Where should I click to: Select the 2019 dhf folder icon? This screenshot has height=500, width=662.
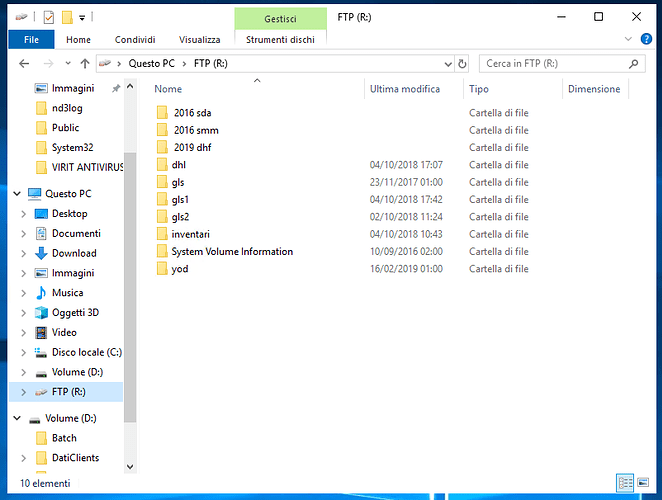(162, 147)
